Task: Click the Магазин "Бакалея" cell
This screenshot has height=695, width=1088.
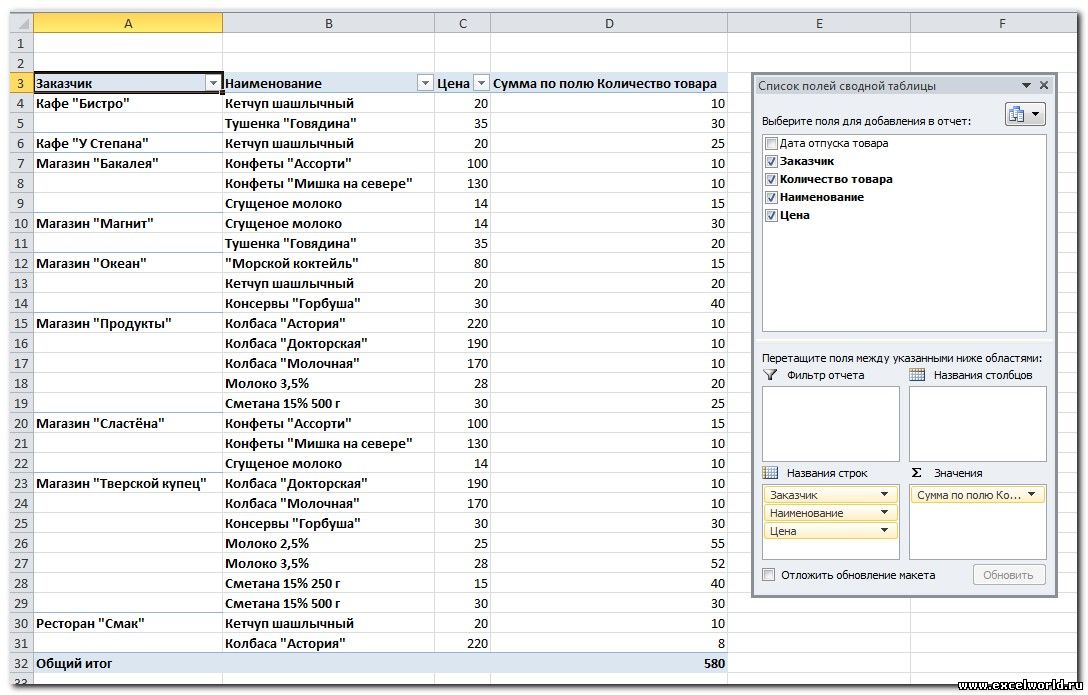Action: tap(128, 164)
